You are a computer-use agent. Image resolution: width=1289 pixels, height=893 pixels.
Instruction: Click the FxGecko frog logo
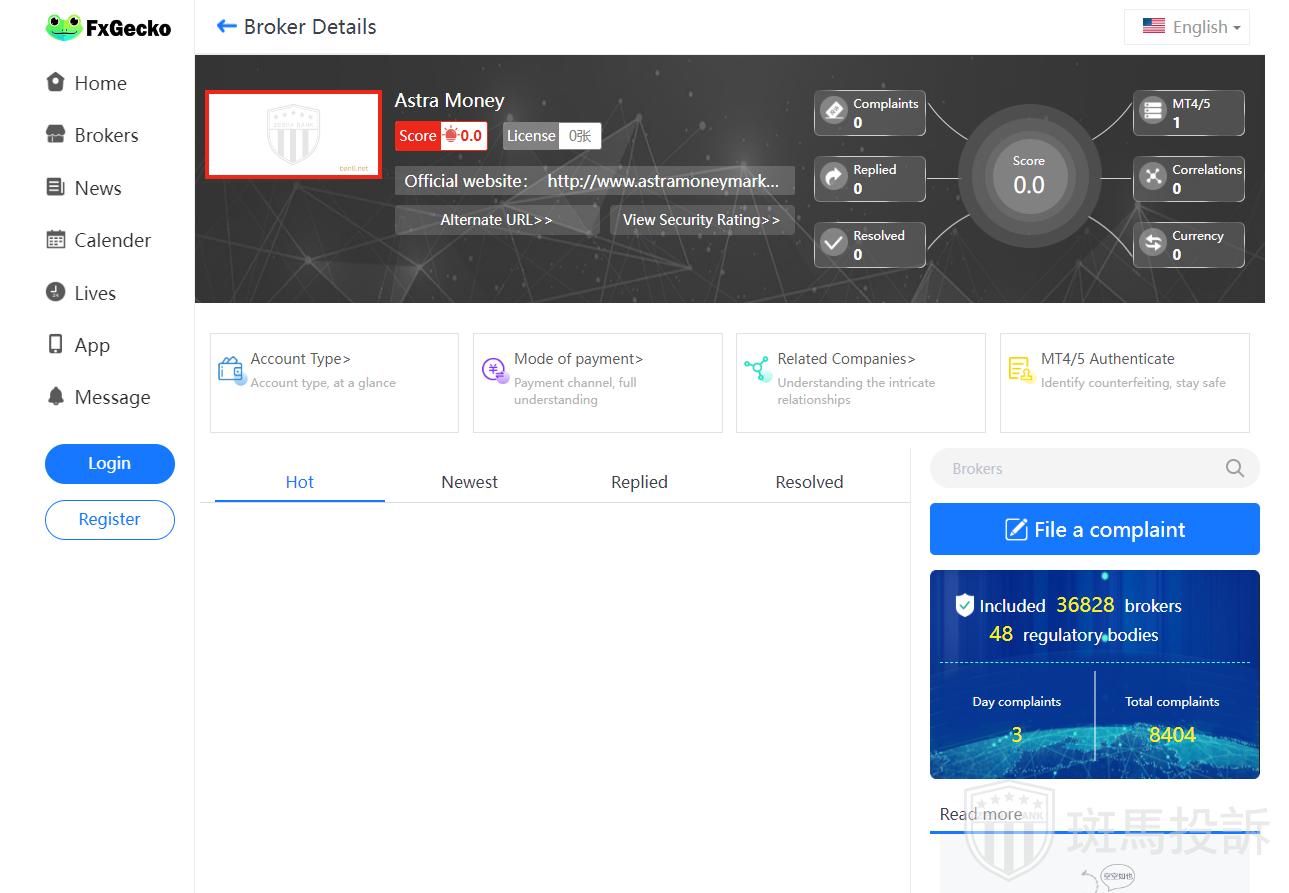(x=64, y=28)
